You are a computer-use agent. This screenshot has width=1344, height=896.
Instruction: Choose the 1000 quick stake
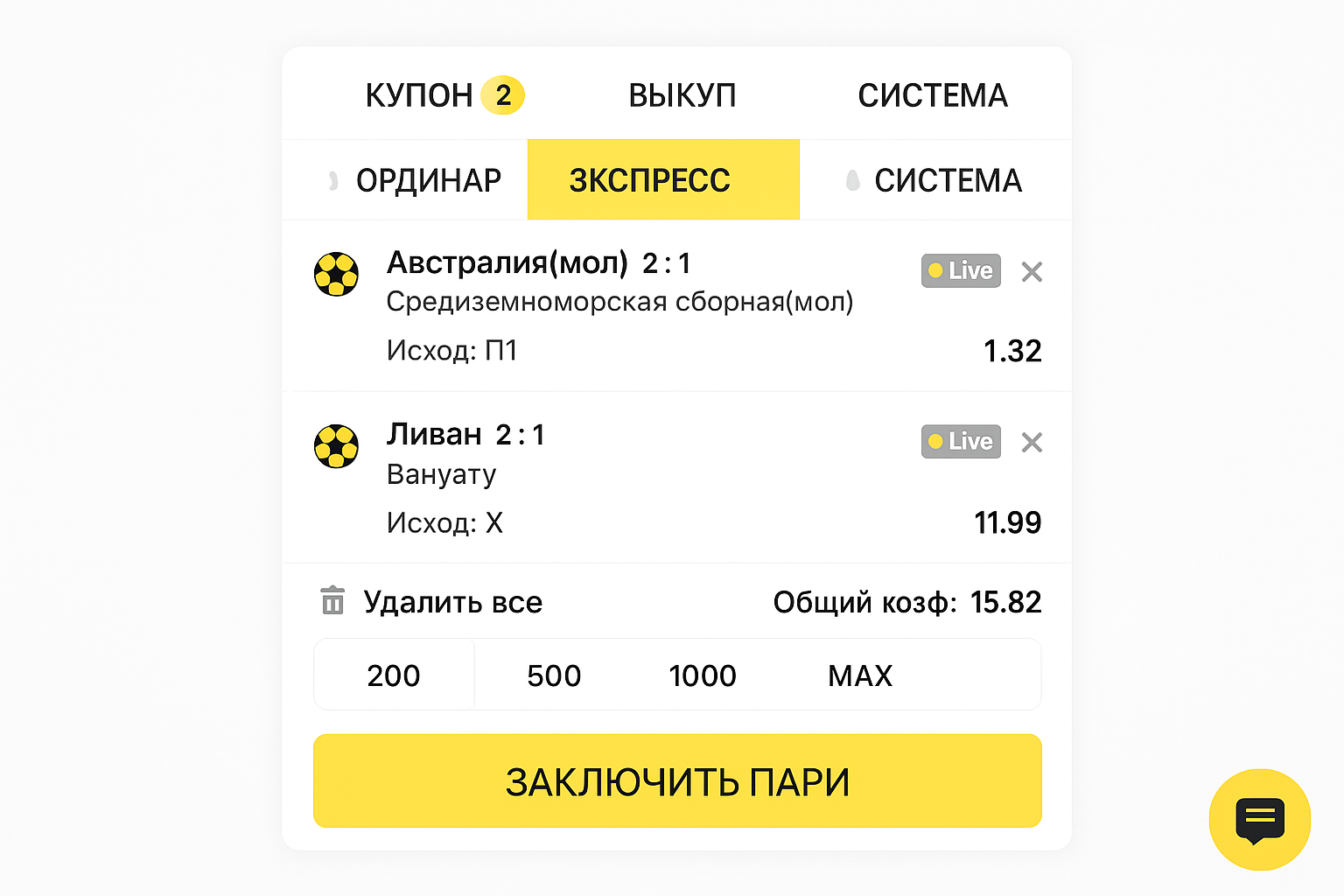pos(703,675)
